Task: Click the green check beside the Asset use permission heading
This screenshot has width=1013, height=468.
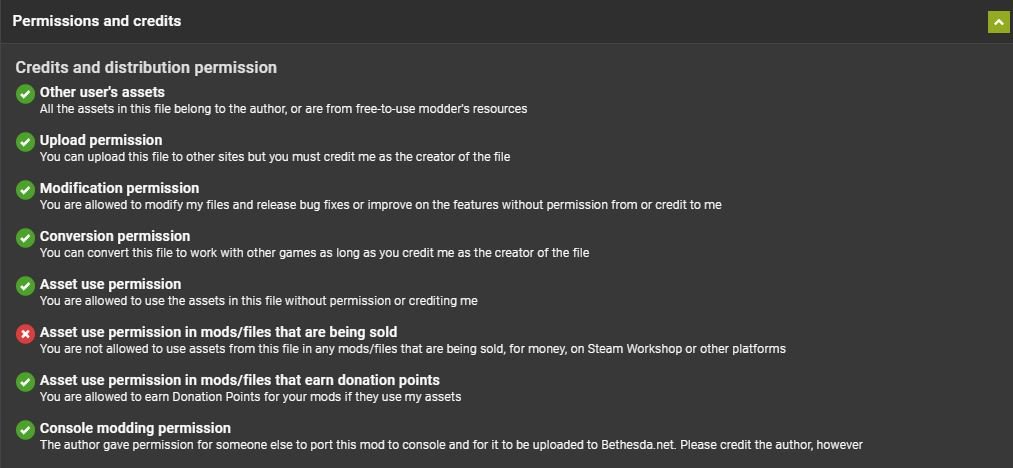Action: (x=25, y=286)
